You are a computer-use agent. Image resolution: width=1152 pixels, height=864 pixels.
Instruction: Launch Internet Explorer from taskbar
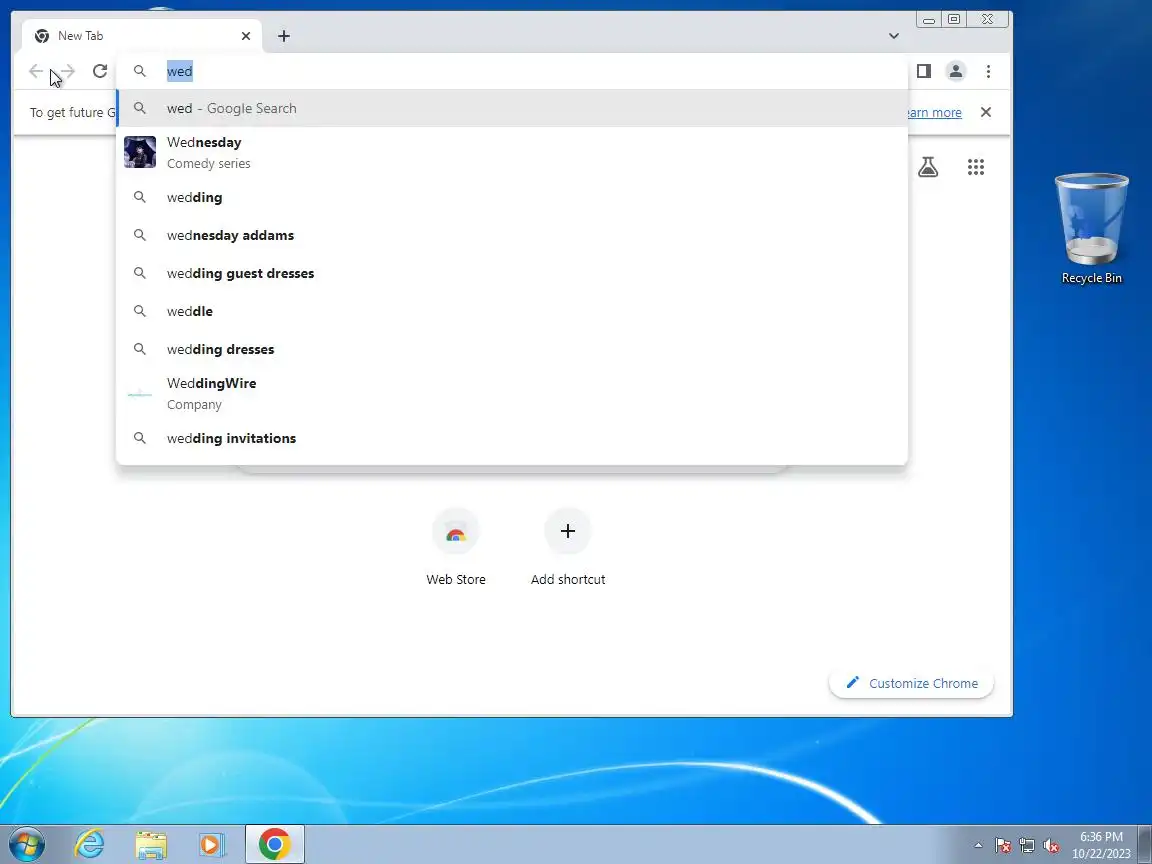(89, 844)
